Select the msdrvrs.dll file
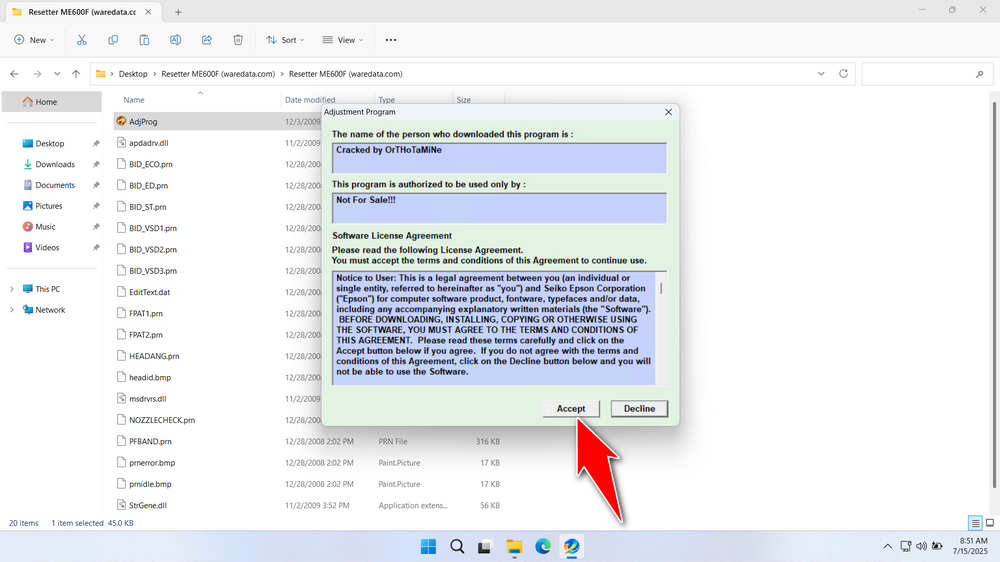Viewport: 1000px width, 562px height. coord(147,399)
